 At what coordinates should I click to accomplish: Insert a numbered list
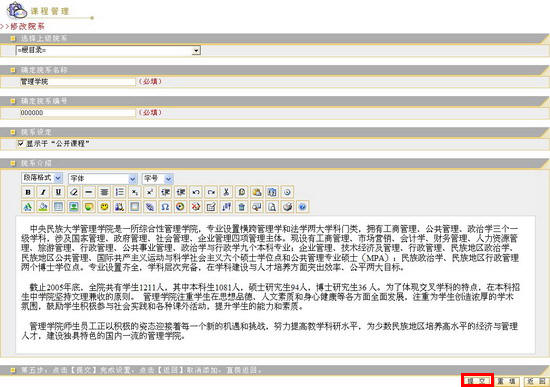[119, 192]
